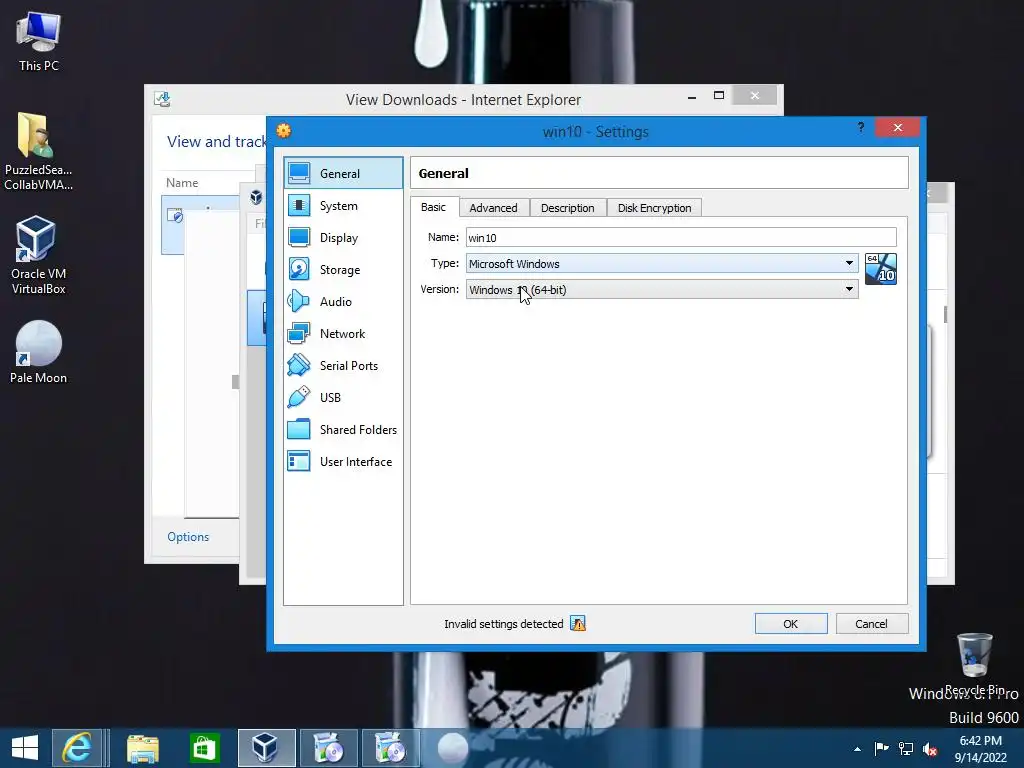Click the first installer disc taskbar icon
This screenshot has height=768, width=1024.
(328, 748)
